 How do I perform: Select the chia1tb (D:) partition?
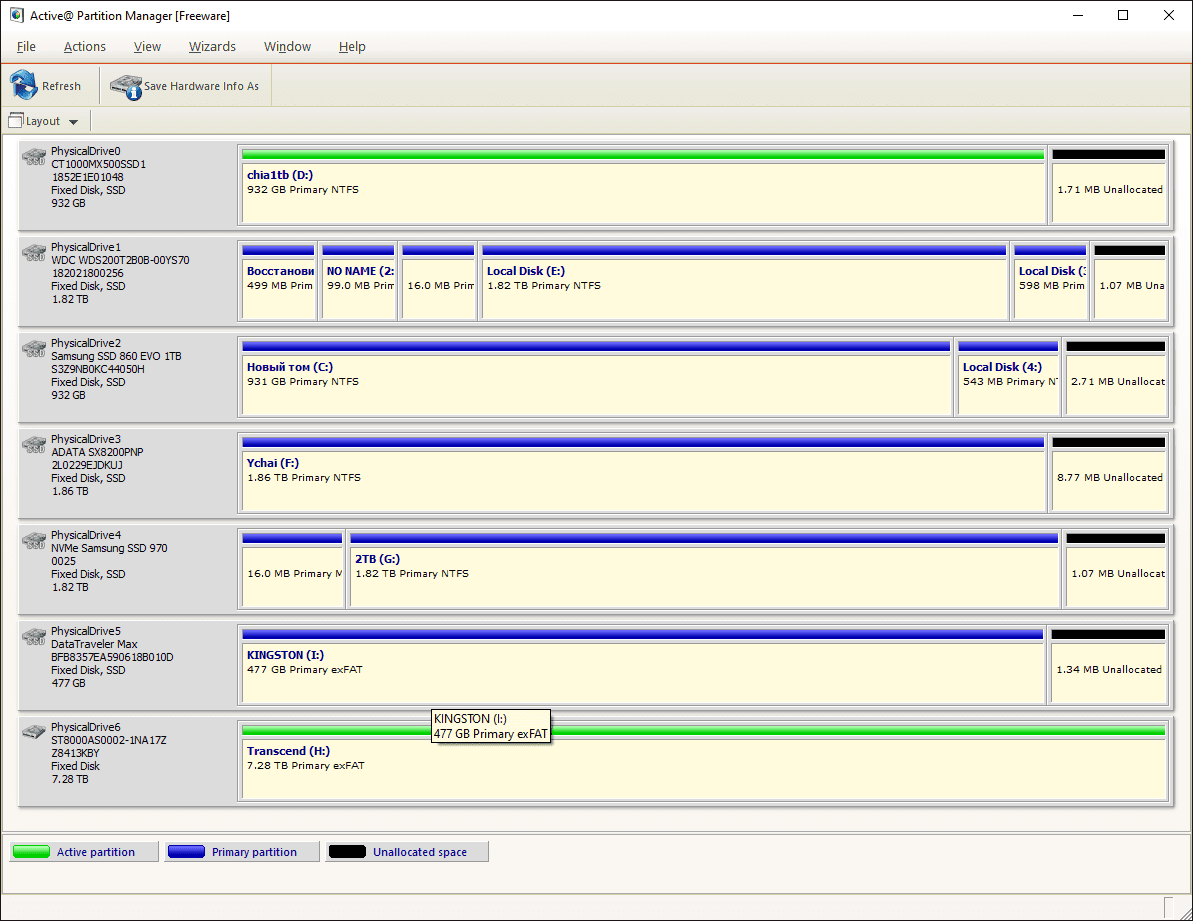tap(642, 186)
